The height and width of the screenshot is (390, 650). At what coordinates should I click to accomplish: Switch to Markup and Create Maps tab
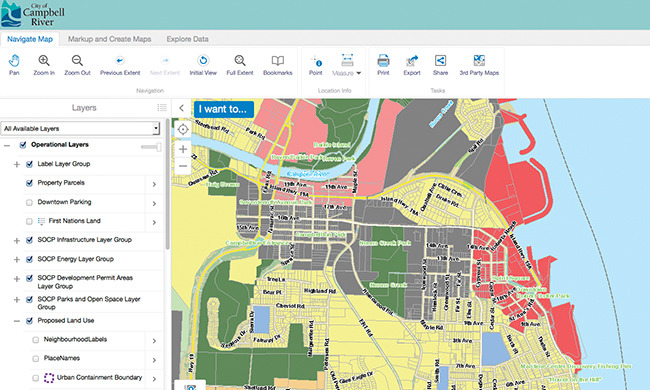tap(109, 39)
